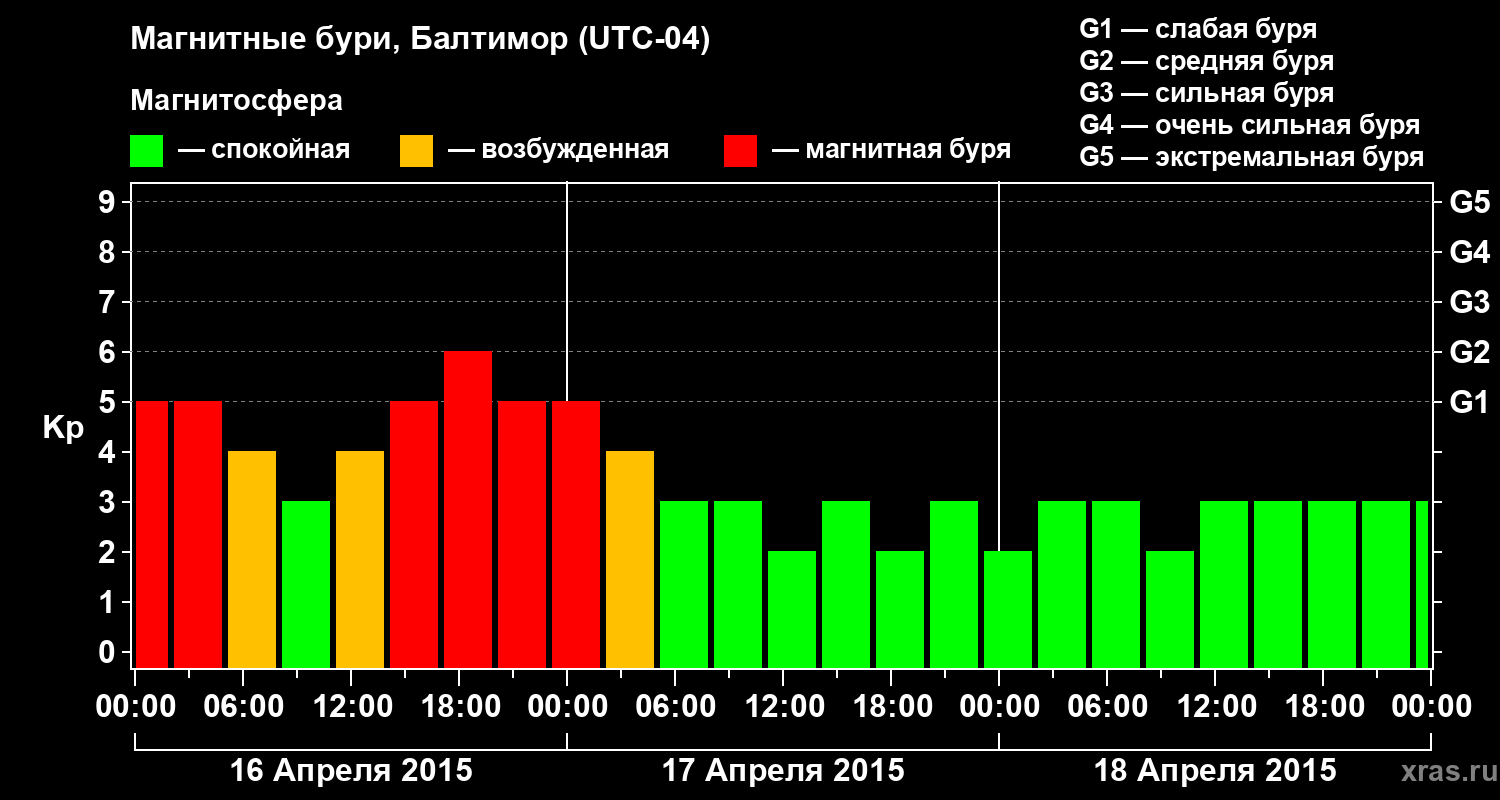Image resolution: width=1500 pixels, height=800 pixels.
Task: Click the '17 Апреля 2015' date label
Action: (x=783, y=771)
